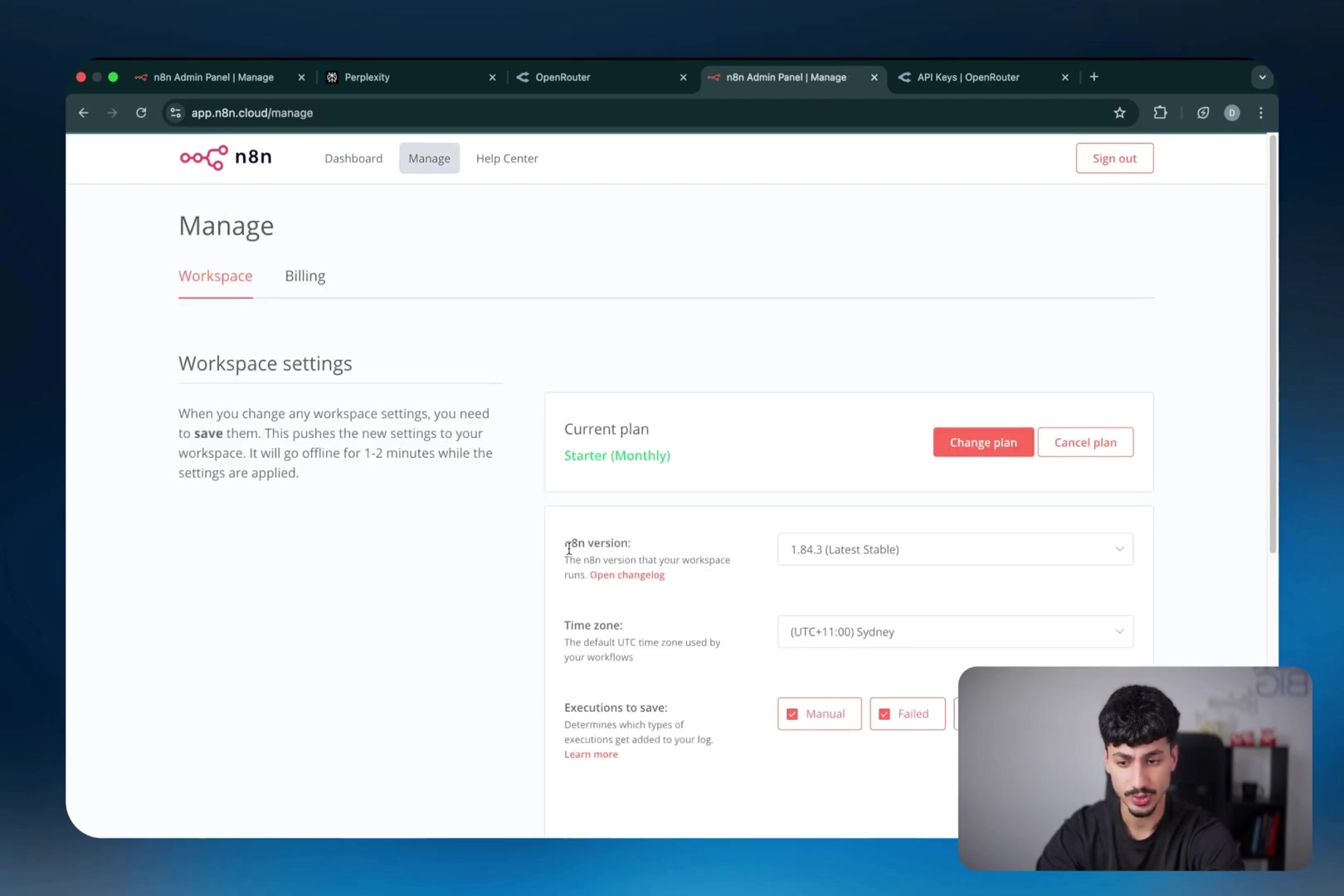
Task: Click the Cancel plan button
Action: (x=1085, y=442)
